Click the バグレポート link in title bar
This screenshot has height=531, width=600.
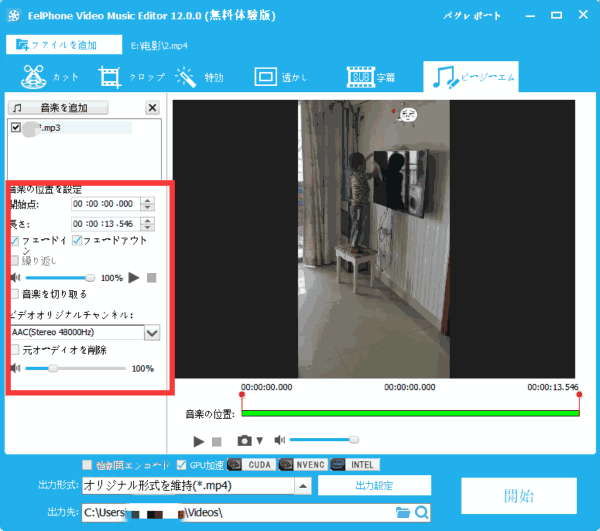pos(472,16)
